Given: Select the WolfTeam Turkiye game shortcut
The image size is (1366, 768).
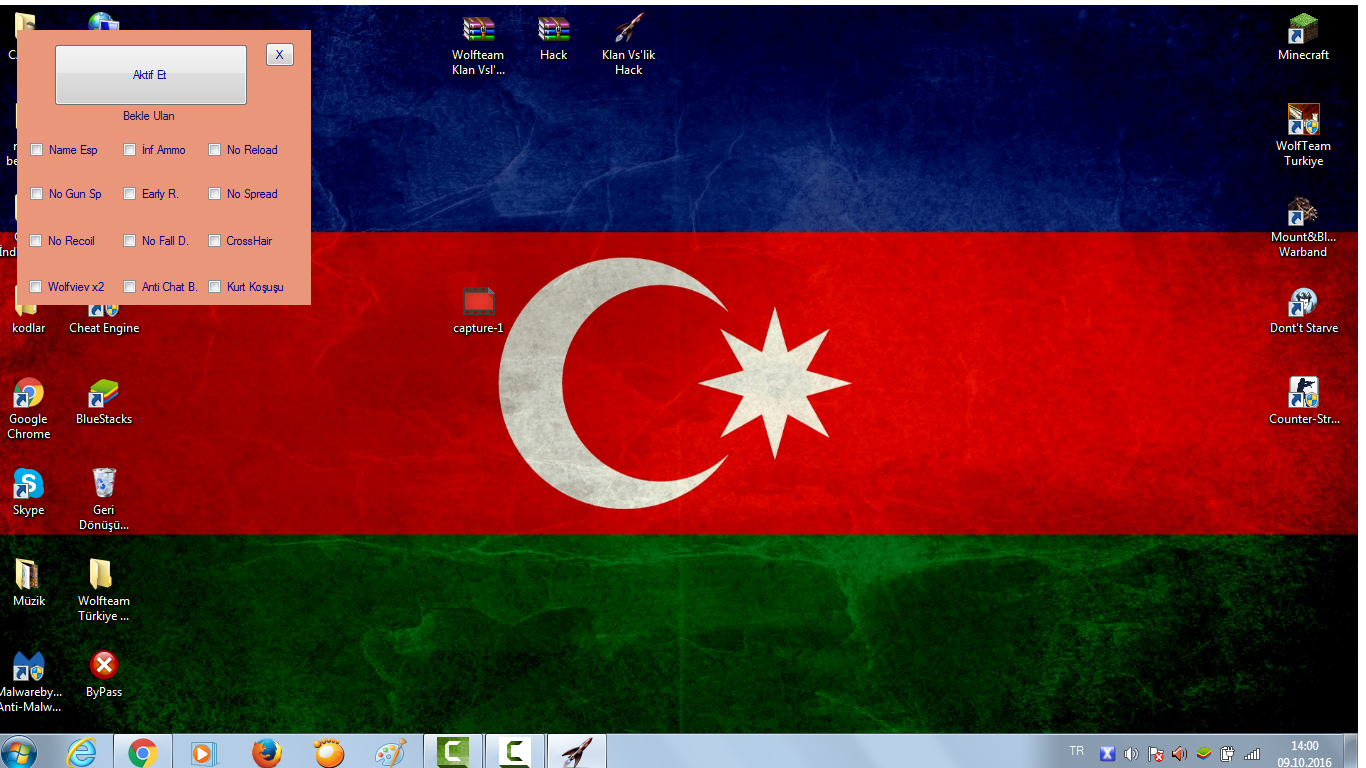Looking at the screenshot, I should [x=1303, y=136].
